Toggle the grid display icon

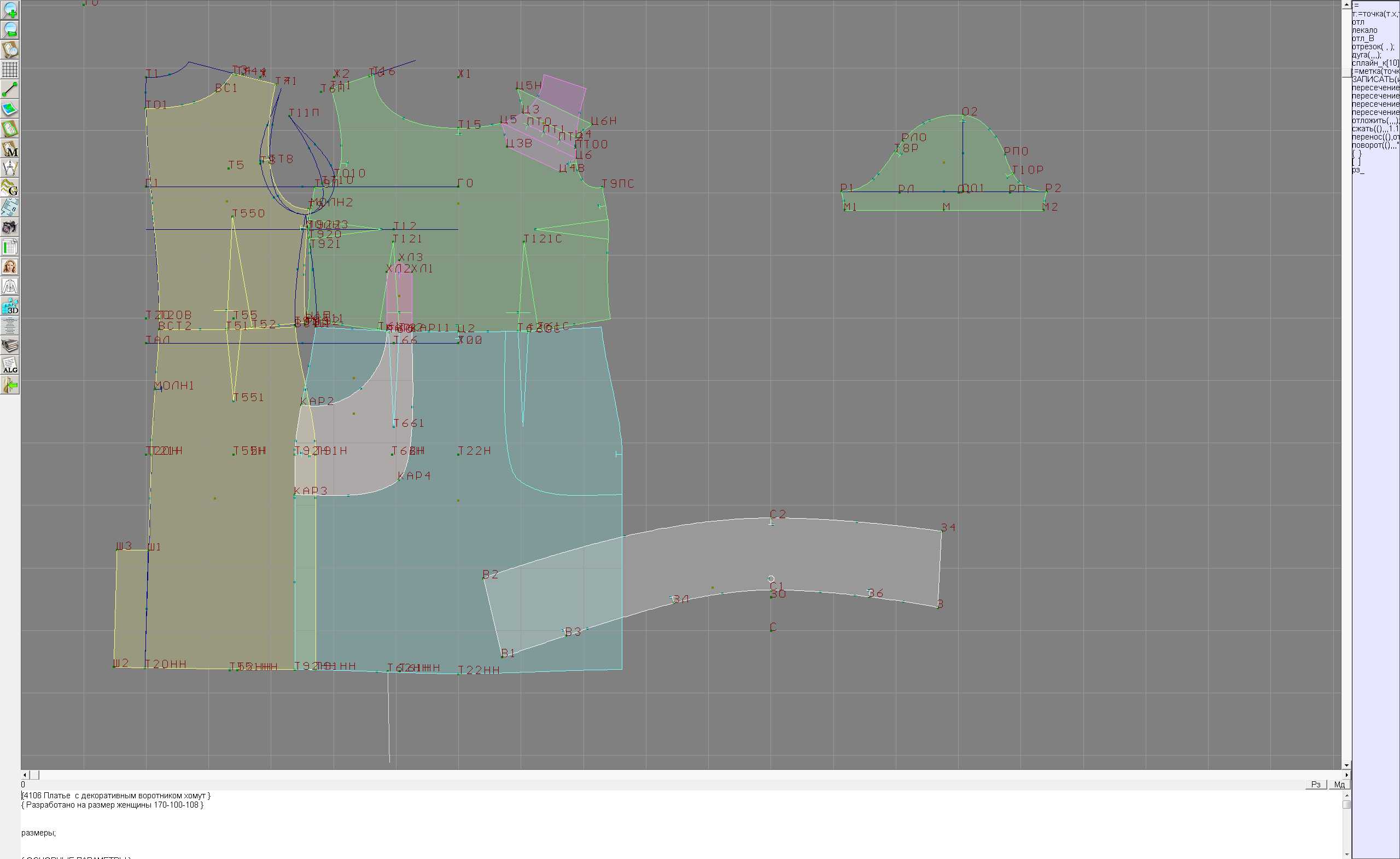pos(10,69)
